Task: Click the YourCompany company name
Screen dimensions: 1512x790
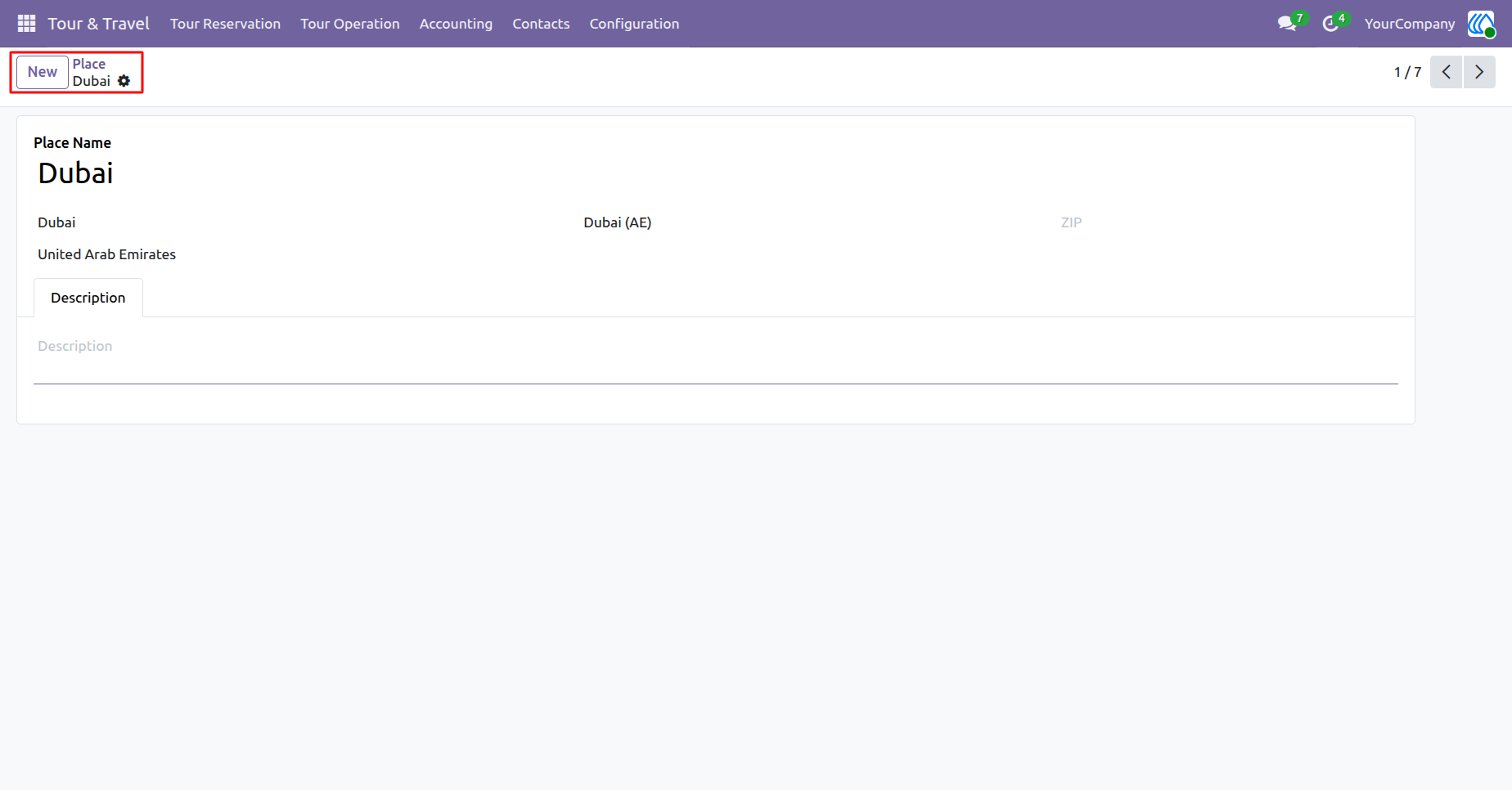Action: [1410, 24]
